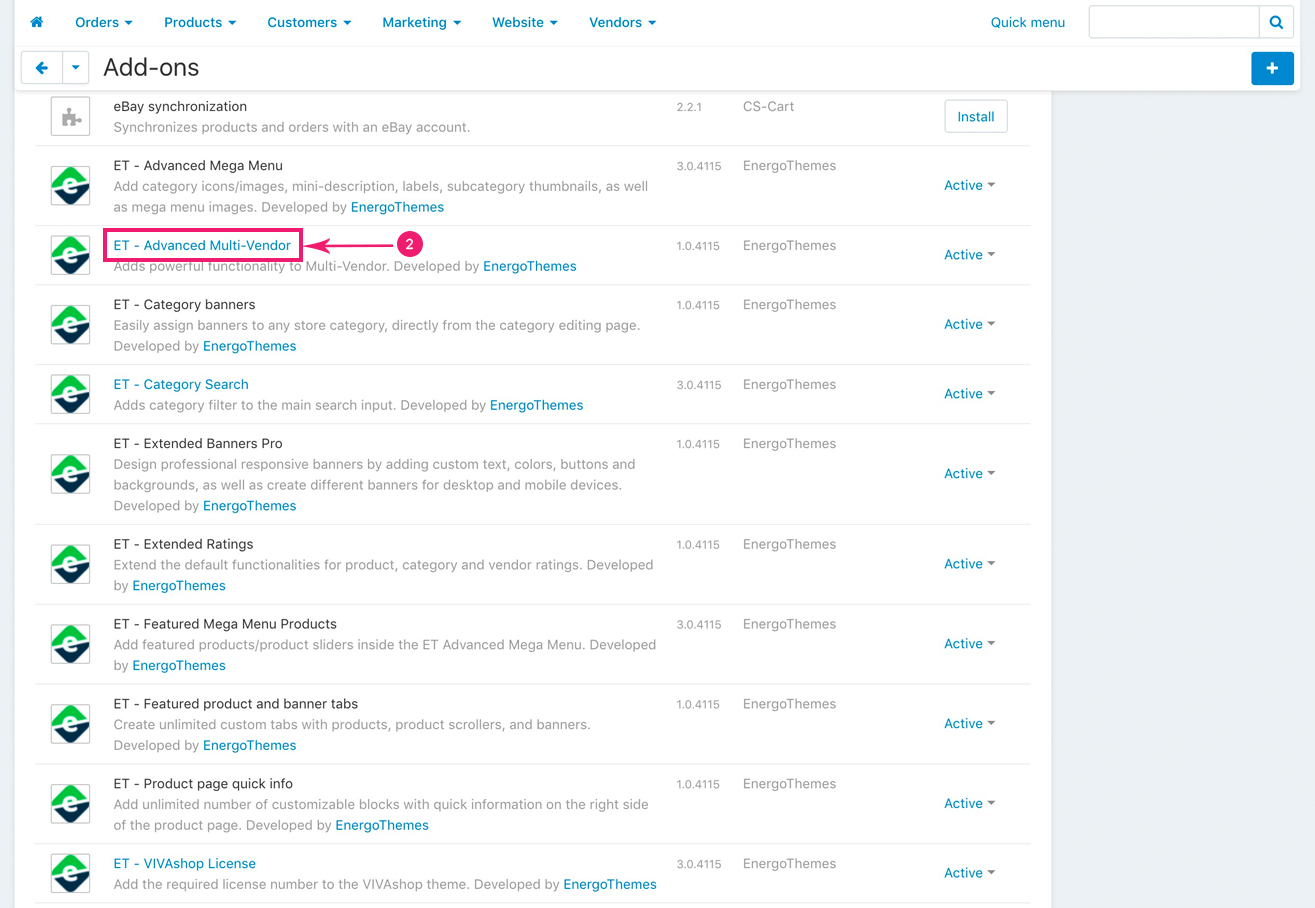
Task: Go to the home dashboard icon
Action: coord(37,22)
